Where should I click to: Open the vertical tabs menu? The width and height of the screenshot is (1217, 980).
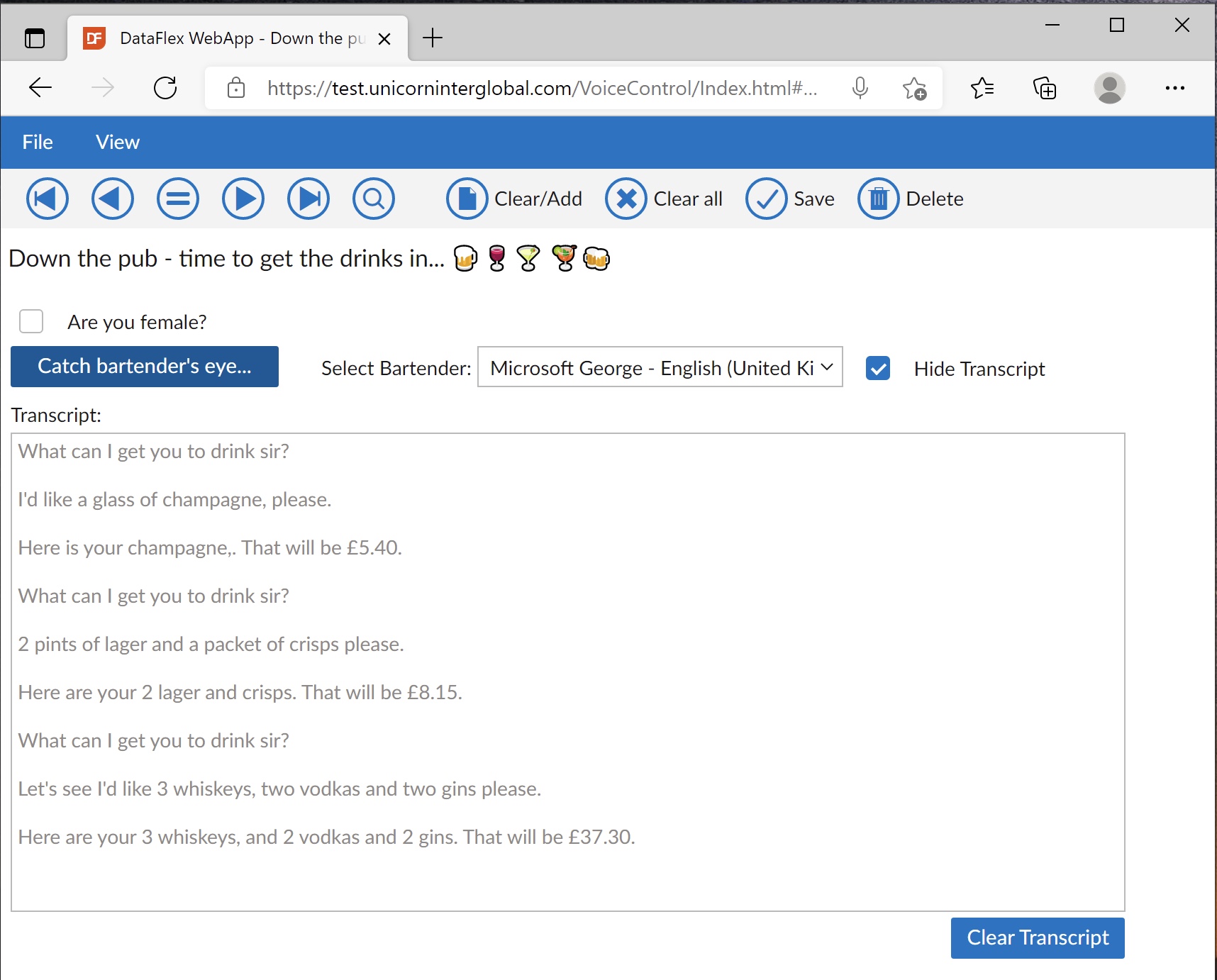pyautogui.click(x=35, y=38)
